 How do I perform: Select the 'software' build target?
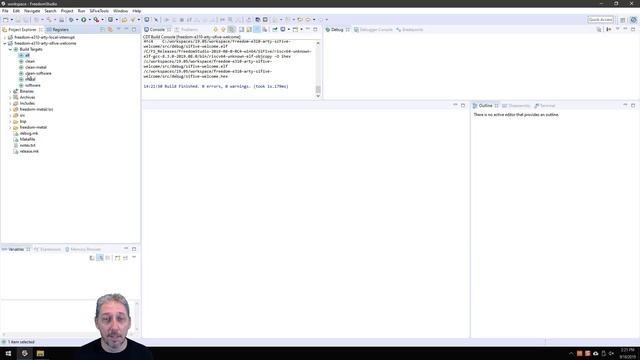33,85
